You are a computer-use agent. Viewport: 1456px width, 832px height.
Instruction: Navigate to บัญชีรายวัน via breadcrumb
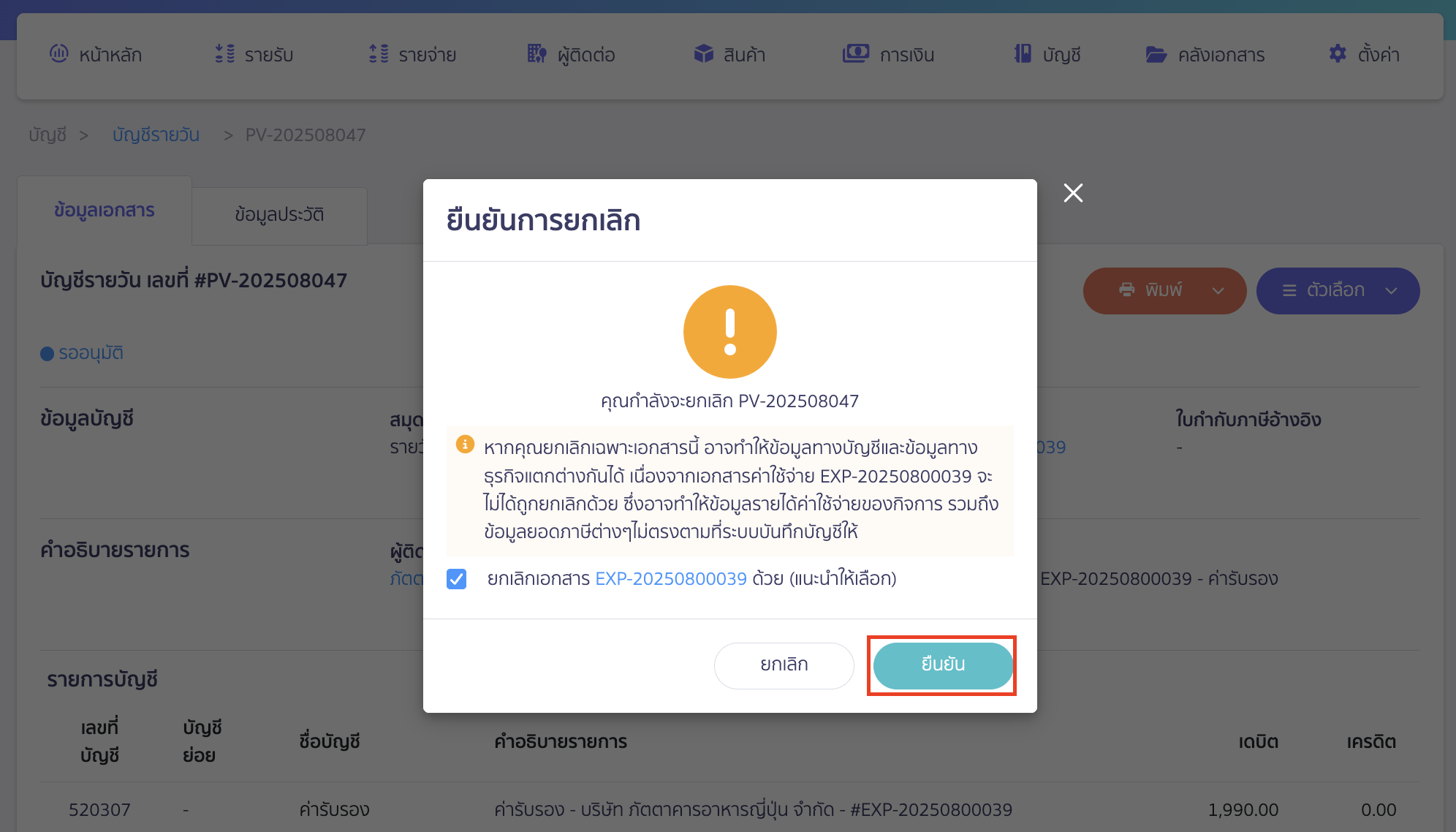(x=156, y=135)
